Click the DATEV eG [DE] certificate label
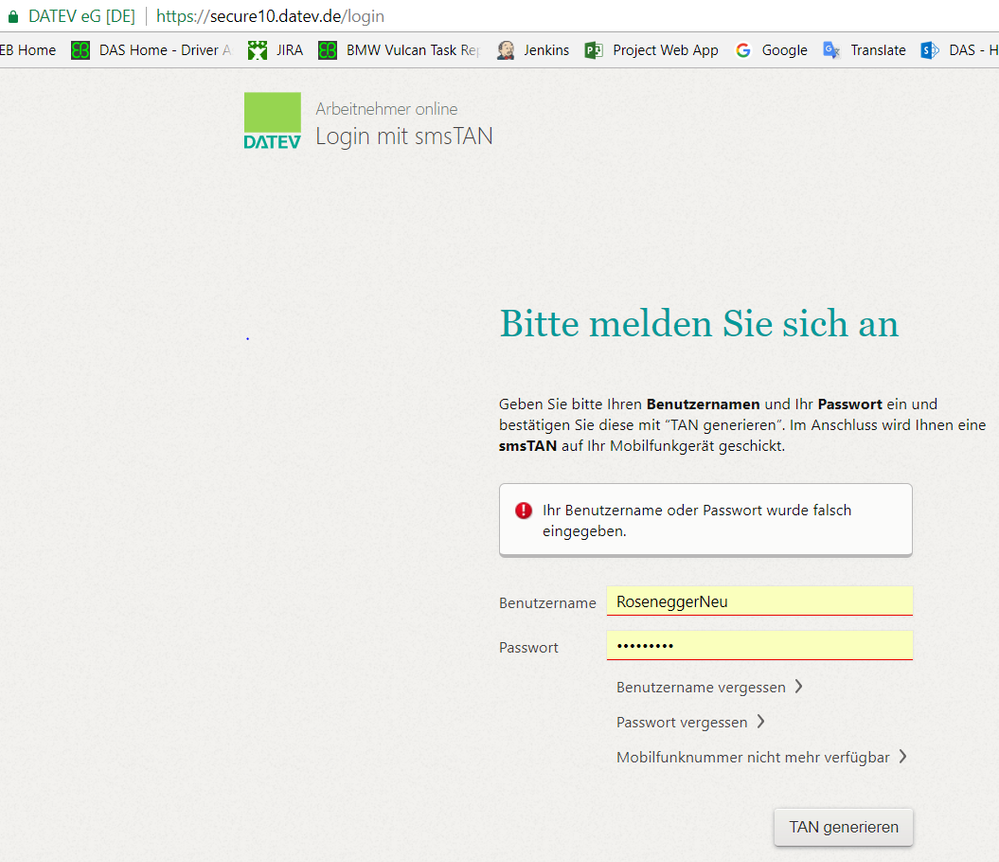This screenshot has height=862, width=999. (82, 17)
